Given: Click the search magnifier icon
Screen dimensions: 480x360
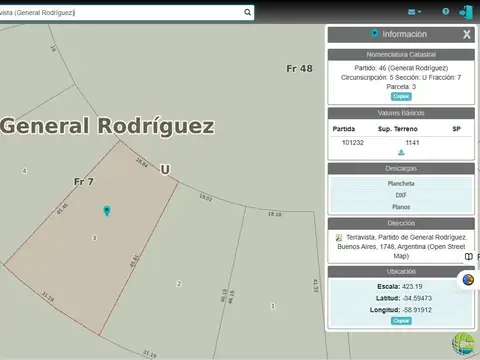Looking at the screenshot, I should point(247,13).
